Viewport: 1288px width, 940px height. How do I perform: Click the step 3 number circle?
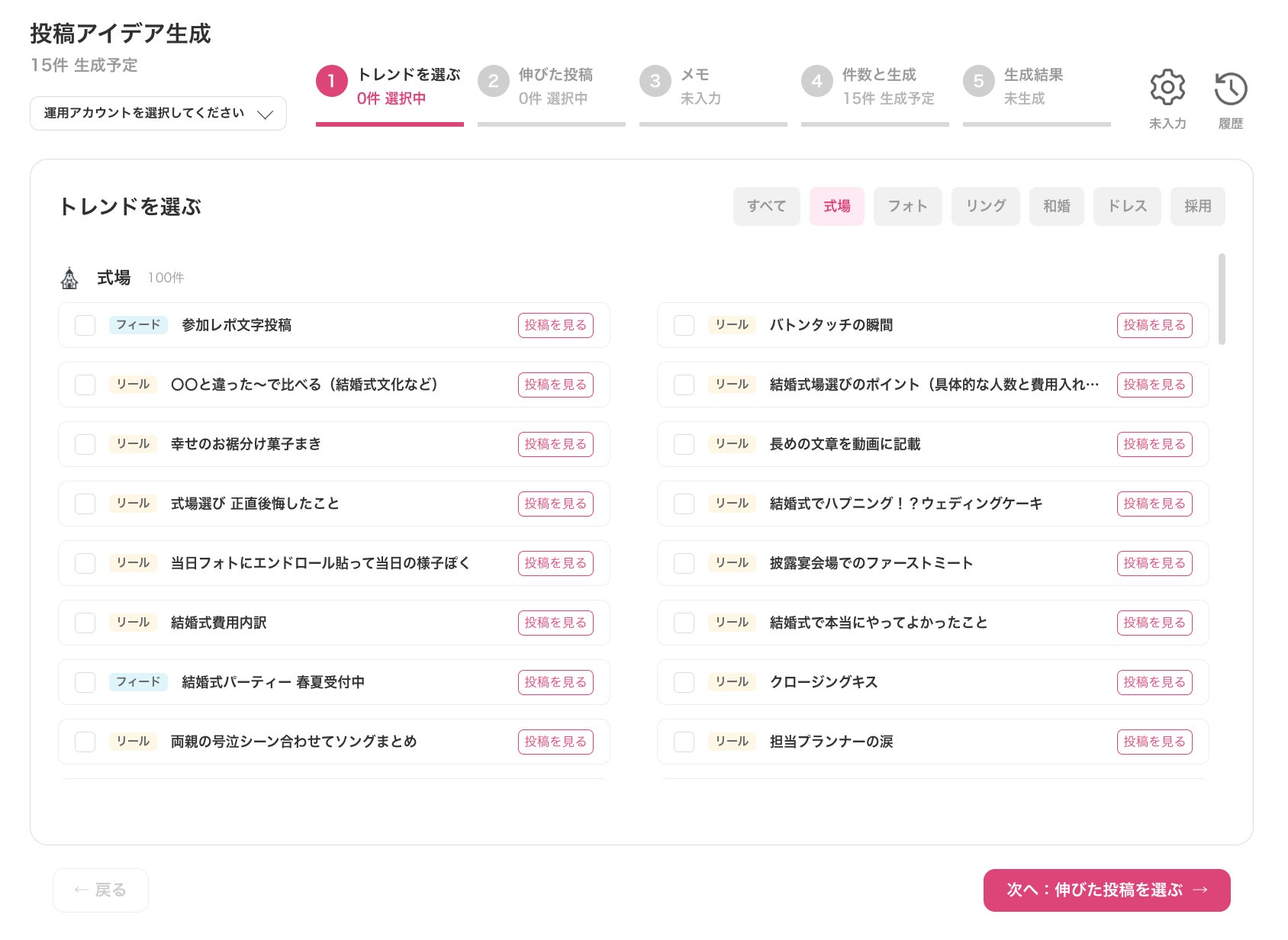655,81
